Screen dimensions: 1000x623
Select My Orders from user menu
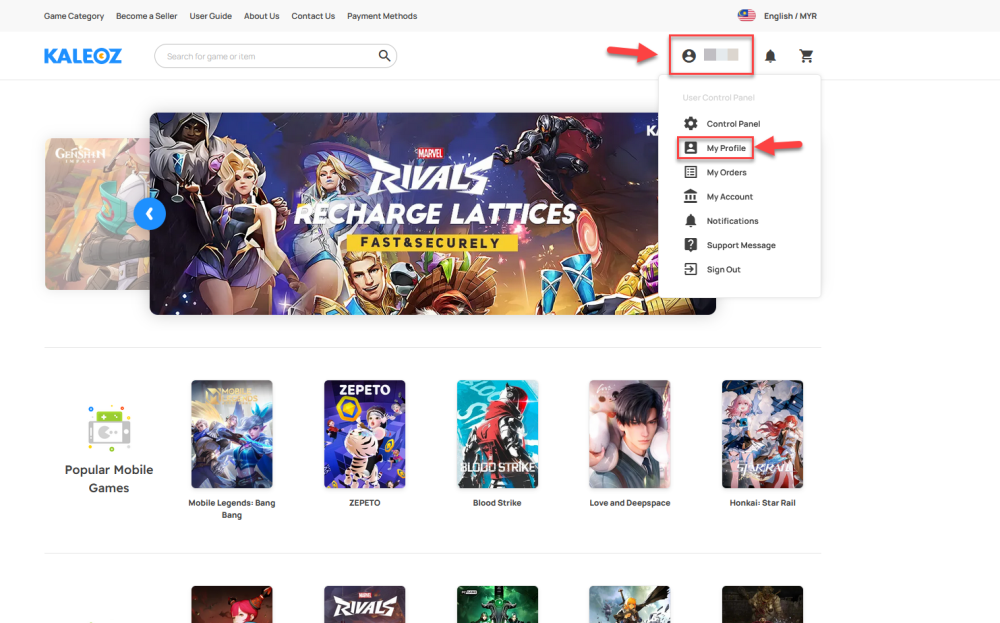click(726, 173)
